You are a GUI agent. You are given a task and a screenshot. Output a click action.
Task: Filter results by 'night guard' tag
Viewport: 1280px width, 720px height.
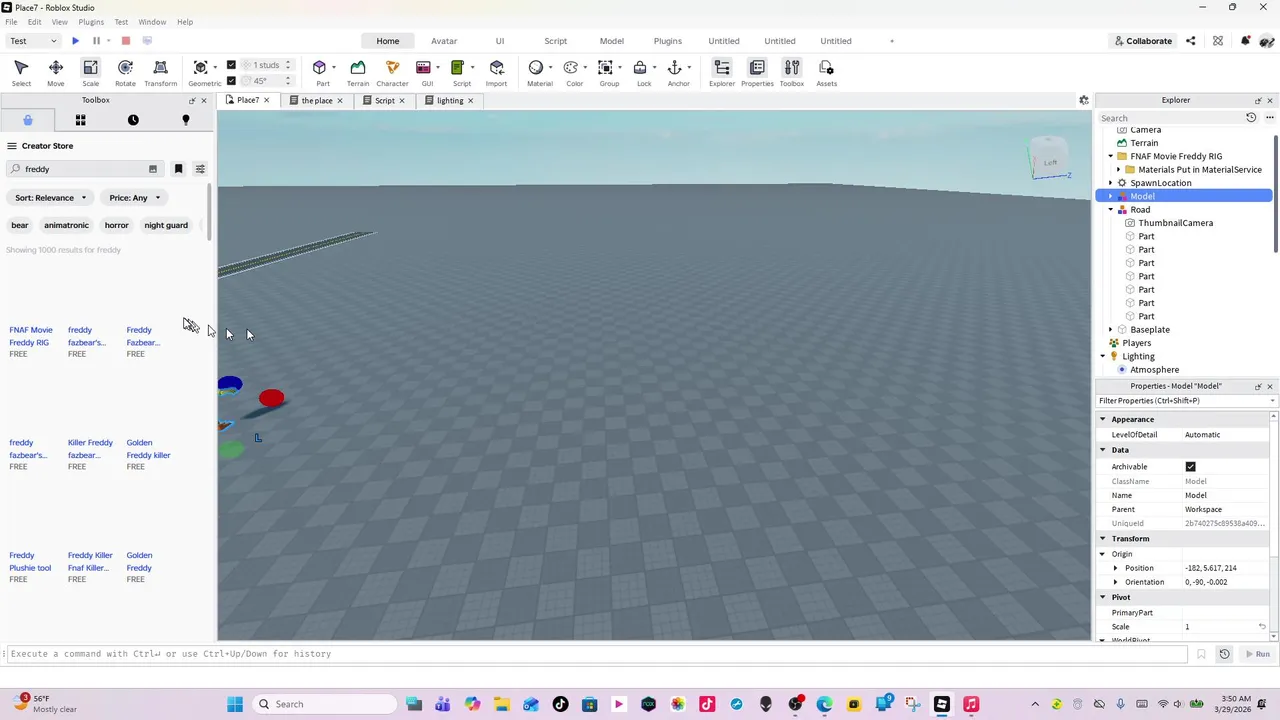click(x=166, y=225)
